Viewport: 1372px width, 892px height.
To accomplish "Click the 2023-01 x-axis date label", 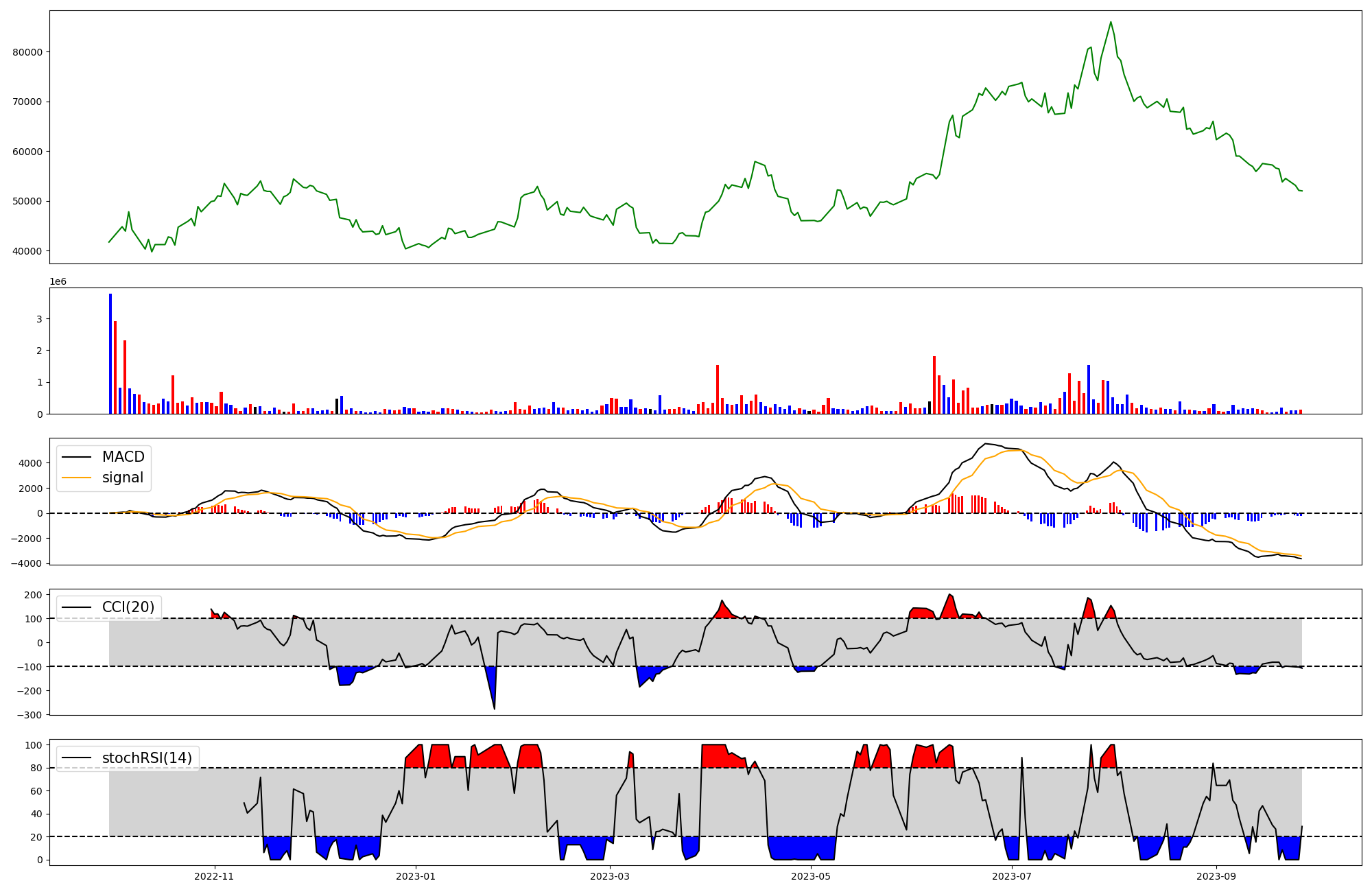I will coord(415,876).
